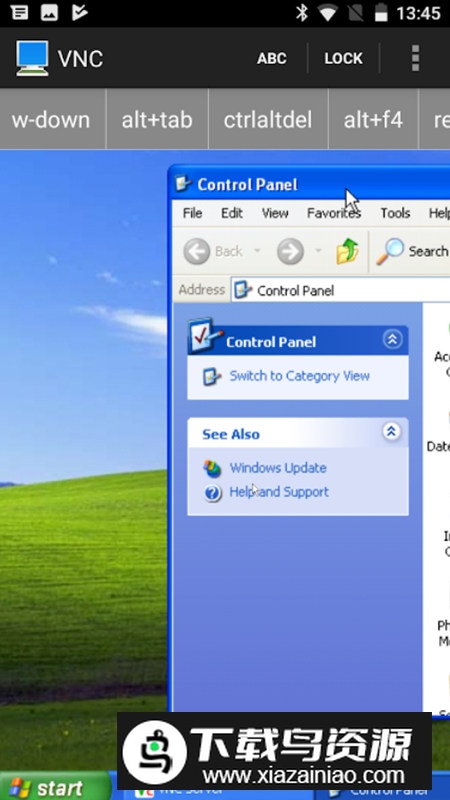Open the Help menu in Control Panel

439,213
